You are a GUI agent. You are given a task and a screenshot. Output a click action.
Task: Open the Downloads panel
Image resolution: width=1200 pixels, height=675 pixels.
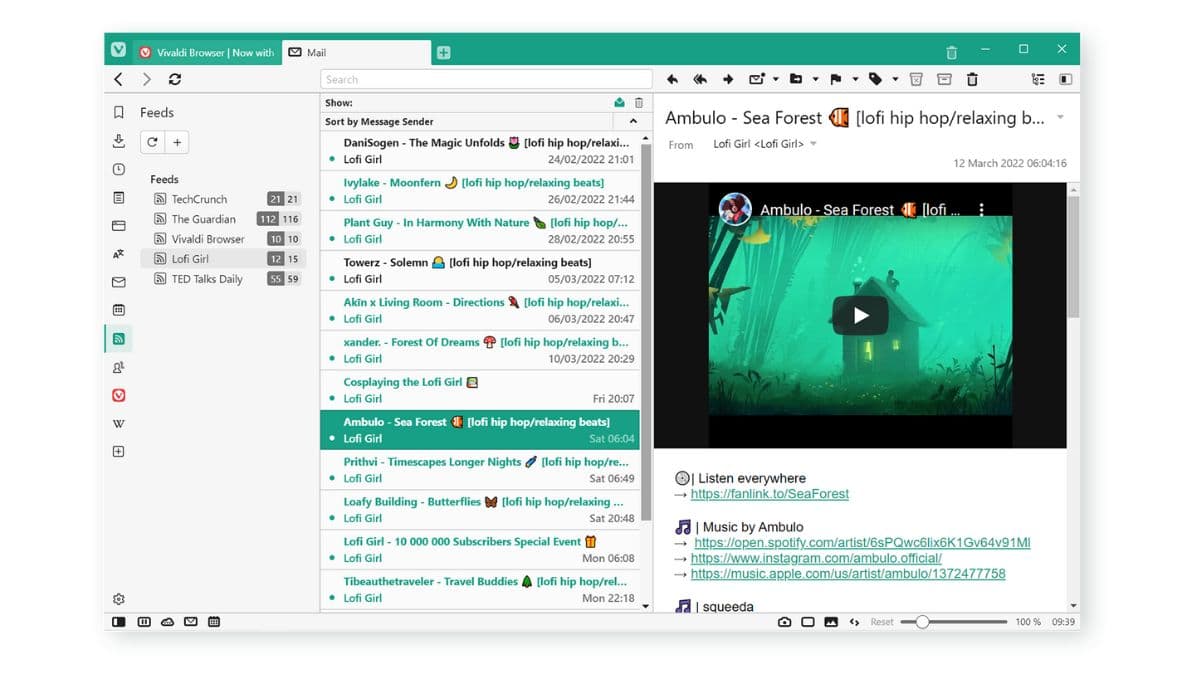point(118,141)
